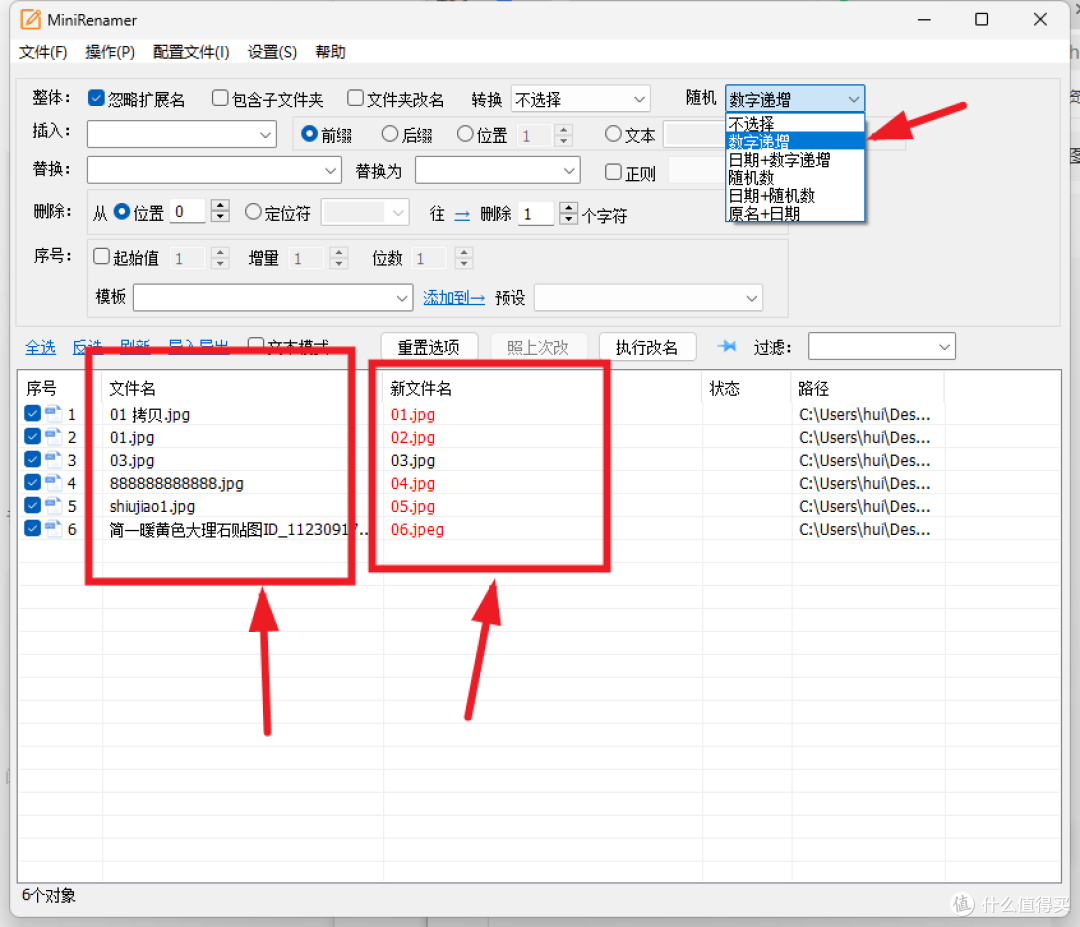The width and height of the screenshot is (1080, 927).
Task: Uncheck row 6 checkbox in file list
Action: 32,528
